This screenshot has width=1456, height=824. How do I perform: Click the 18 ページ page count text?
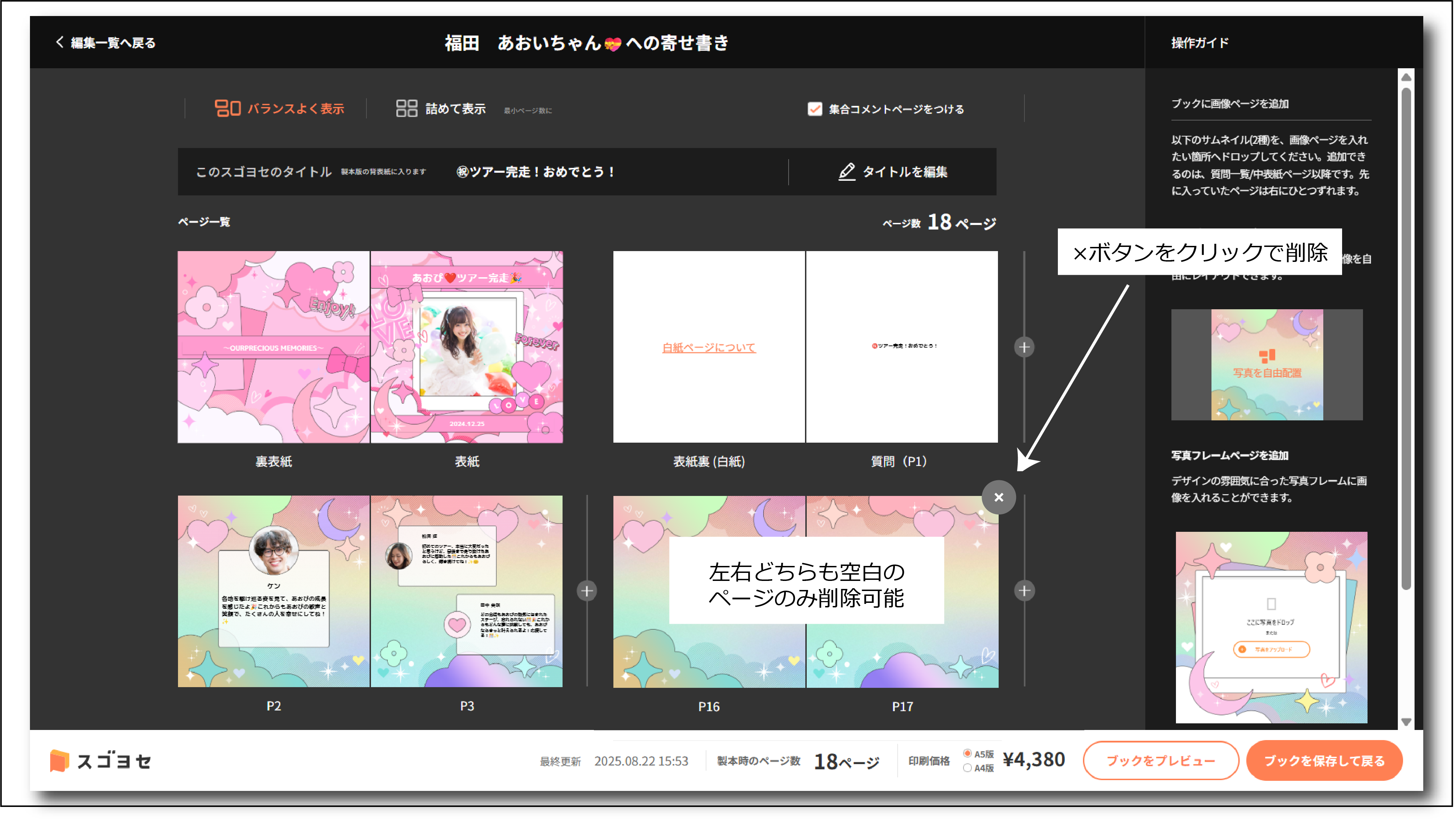(x=962, y=223)
